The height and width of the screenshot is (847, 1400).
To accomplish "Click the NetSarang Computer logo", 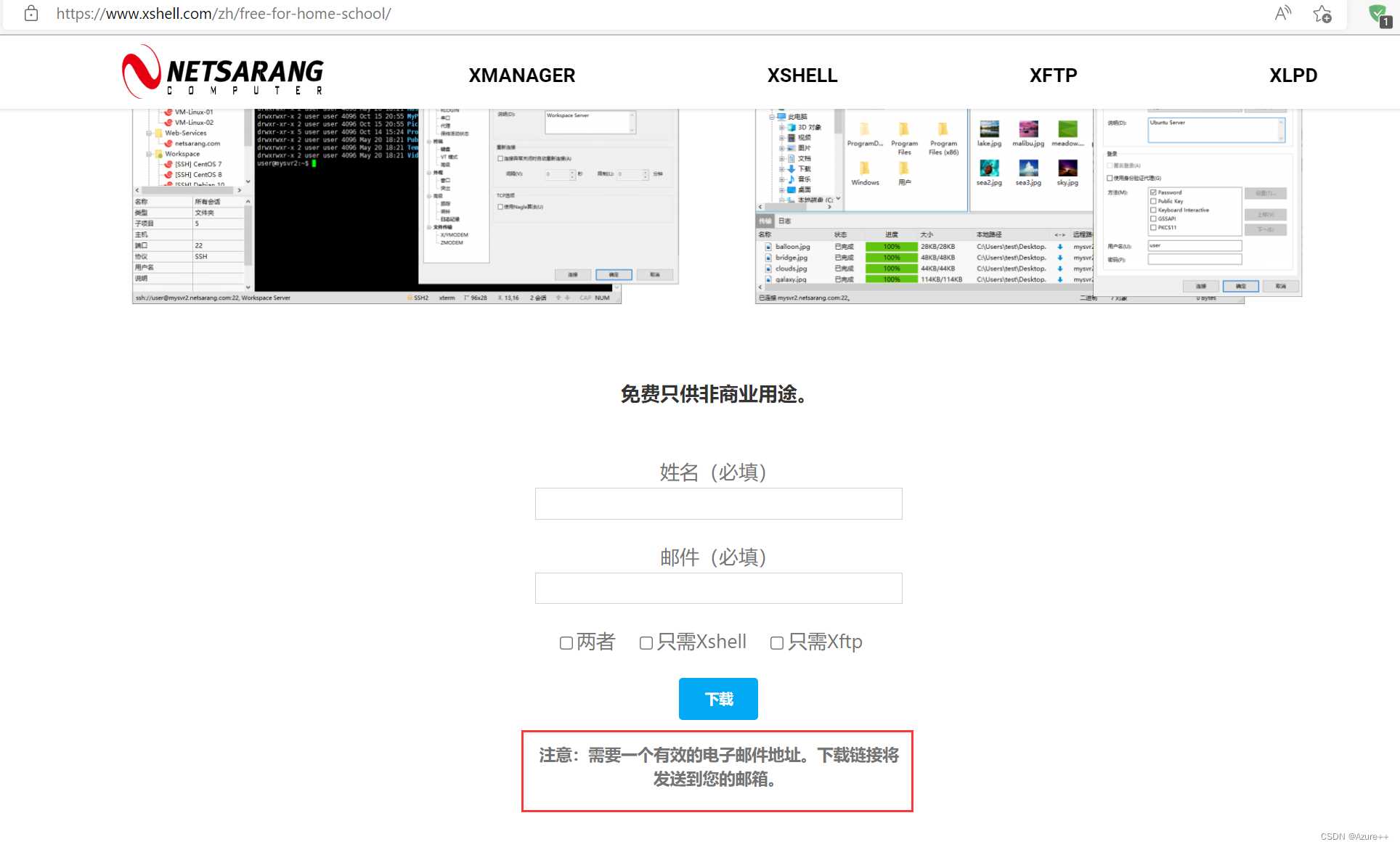I will [x=223, y=72].
